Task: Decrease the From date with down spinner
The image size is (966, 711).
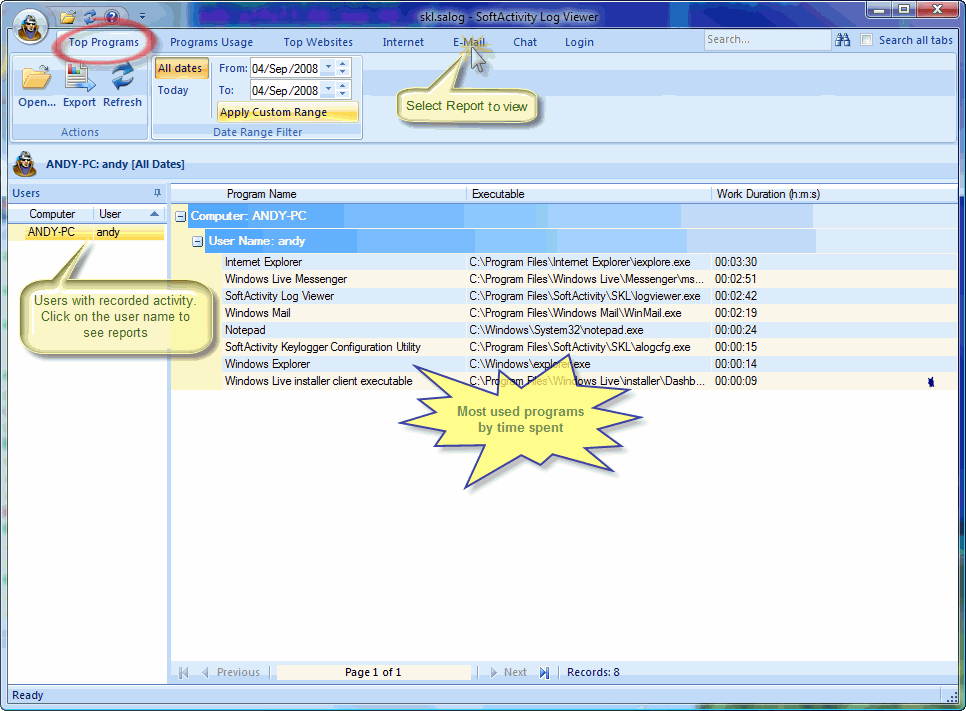Action: click(x=343, y=72)
